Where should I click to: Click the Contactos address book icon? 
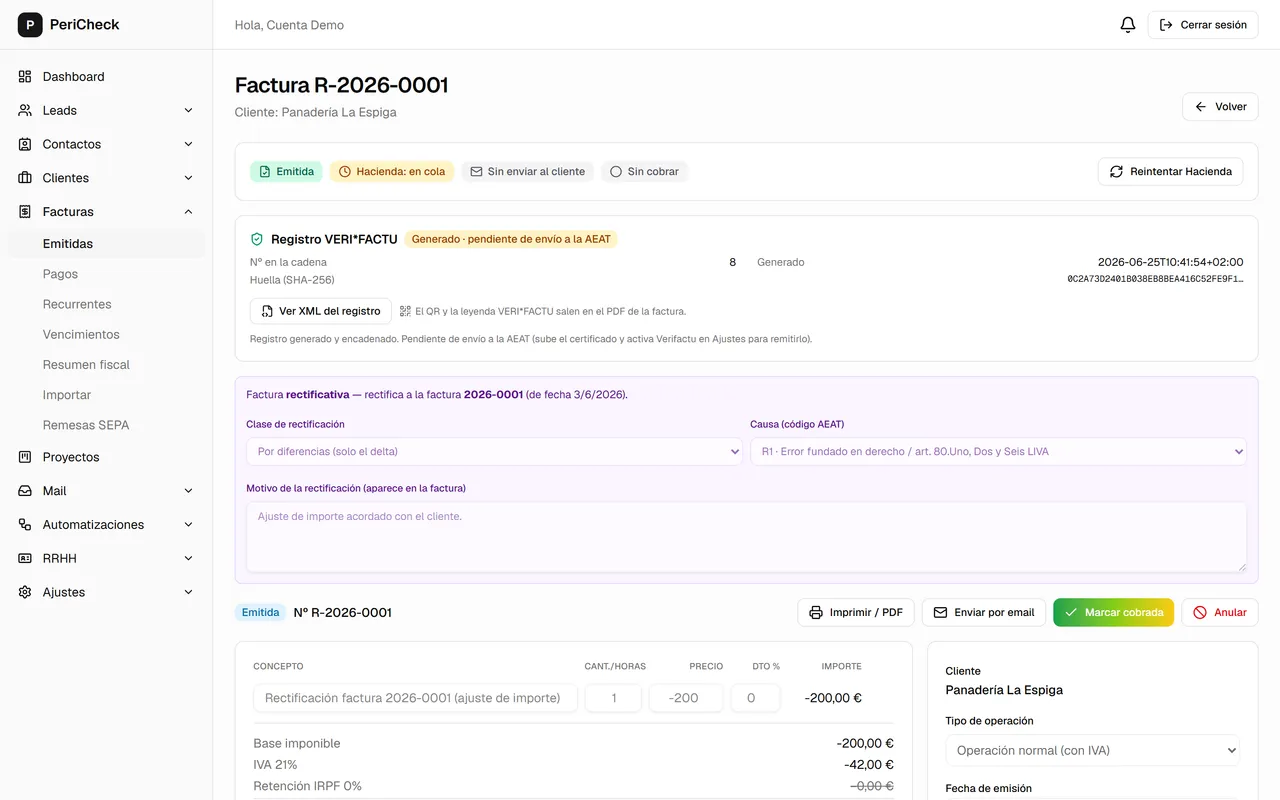25,145
